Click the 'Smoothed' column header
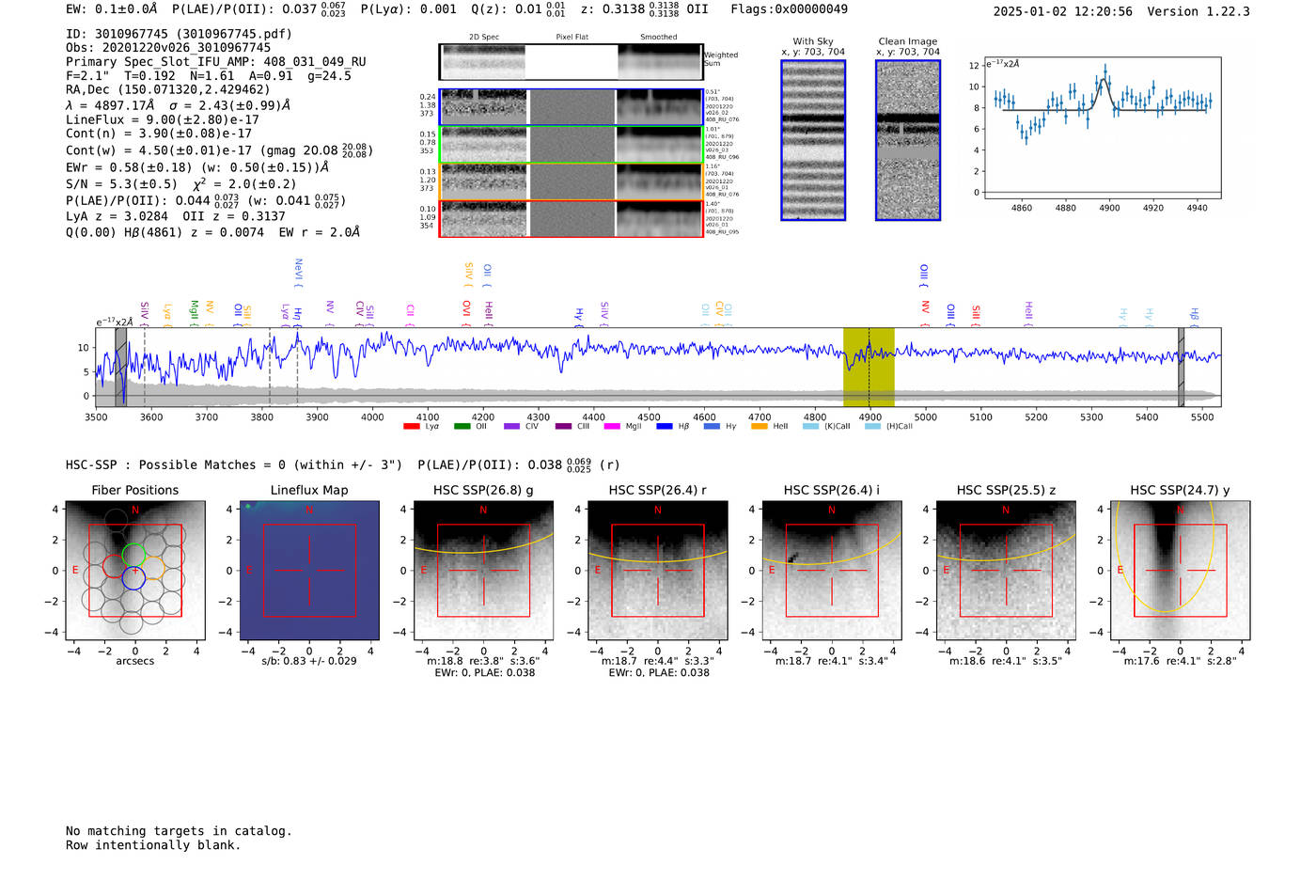This screenshot has width=1316, height=896. pos(659,38)
